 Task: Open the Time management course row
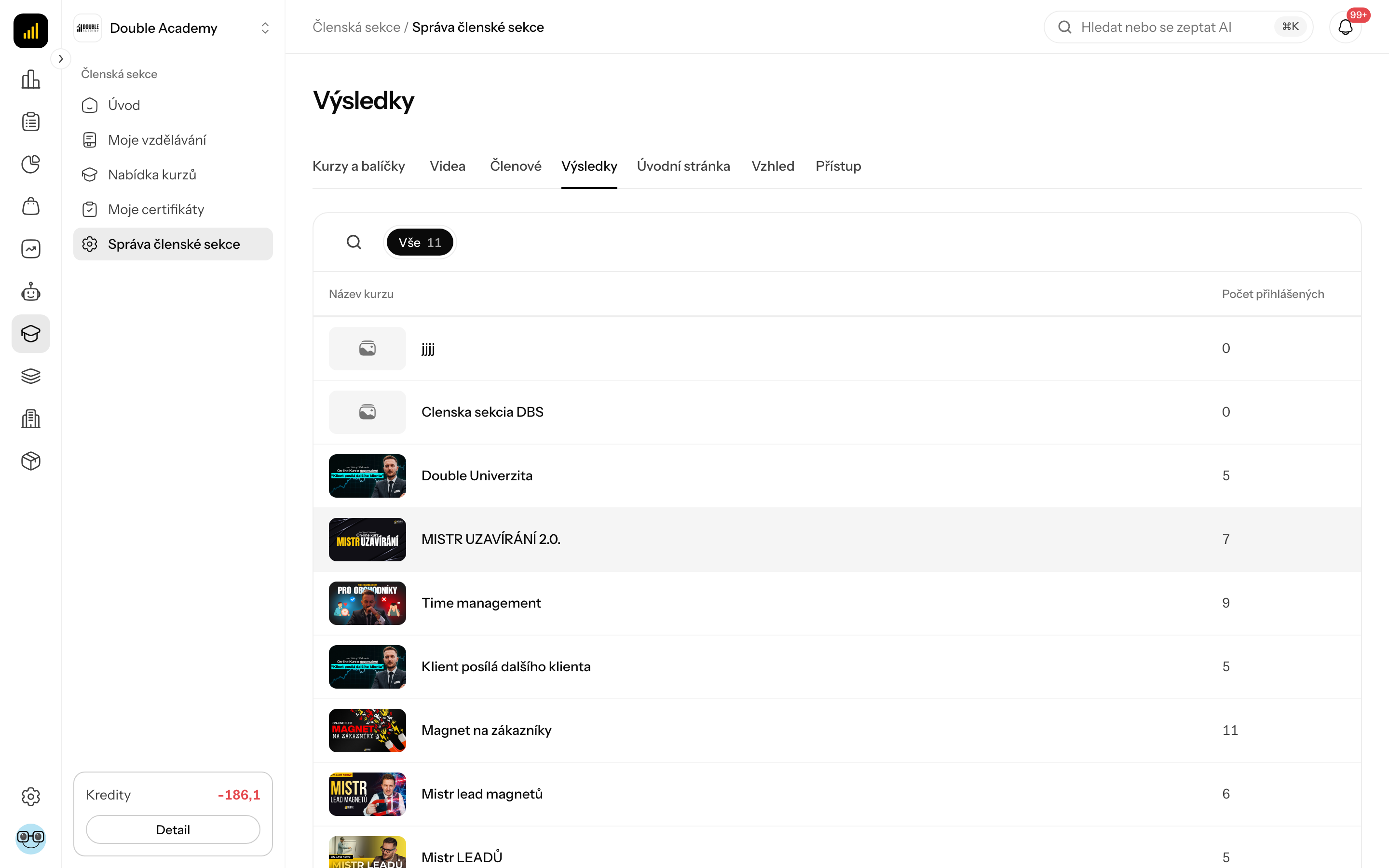837,603
